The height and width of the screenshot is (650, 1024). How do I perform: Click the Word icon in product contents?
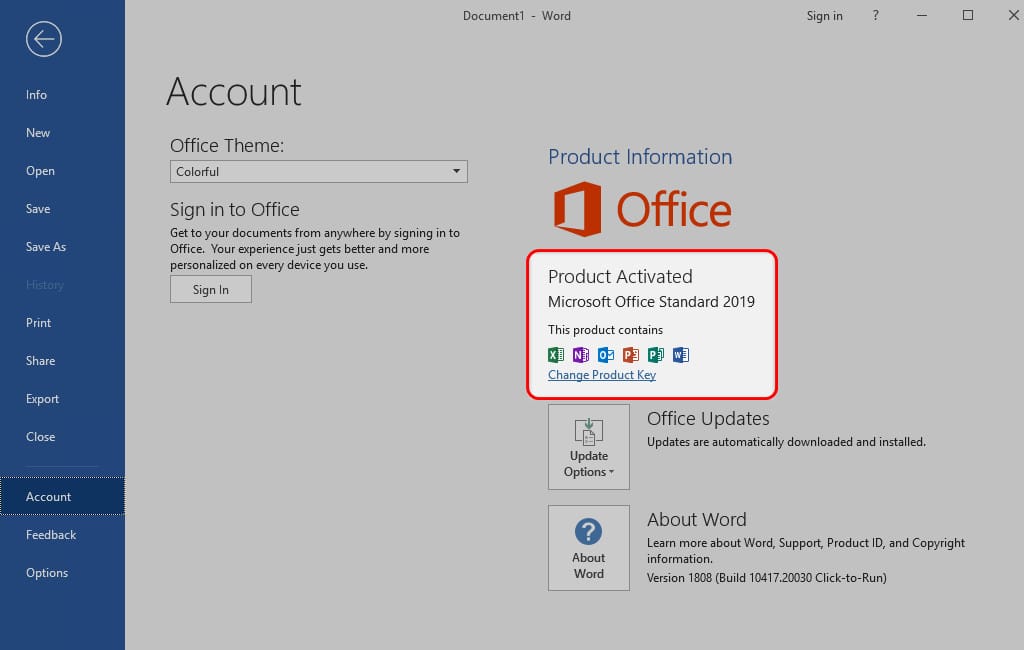coord(680,355)
